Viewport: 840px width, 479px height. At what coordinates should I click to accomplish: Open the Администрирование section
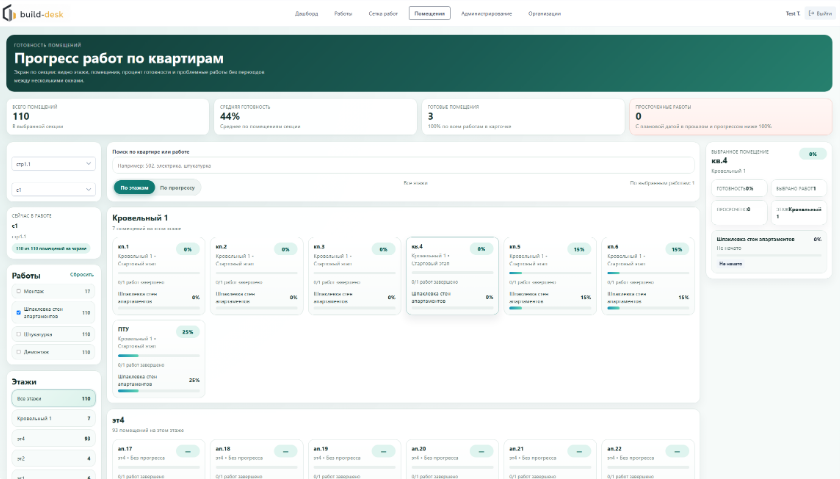(x=486, y=13)
